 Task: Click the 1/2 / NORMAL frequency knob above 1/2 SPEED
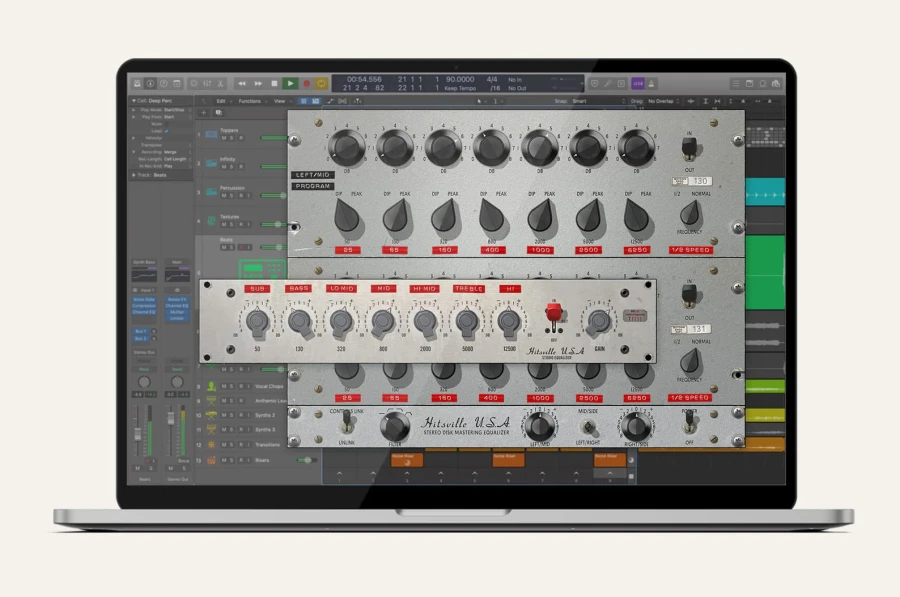[x=690, y=214]
